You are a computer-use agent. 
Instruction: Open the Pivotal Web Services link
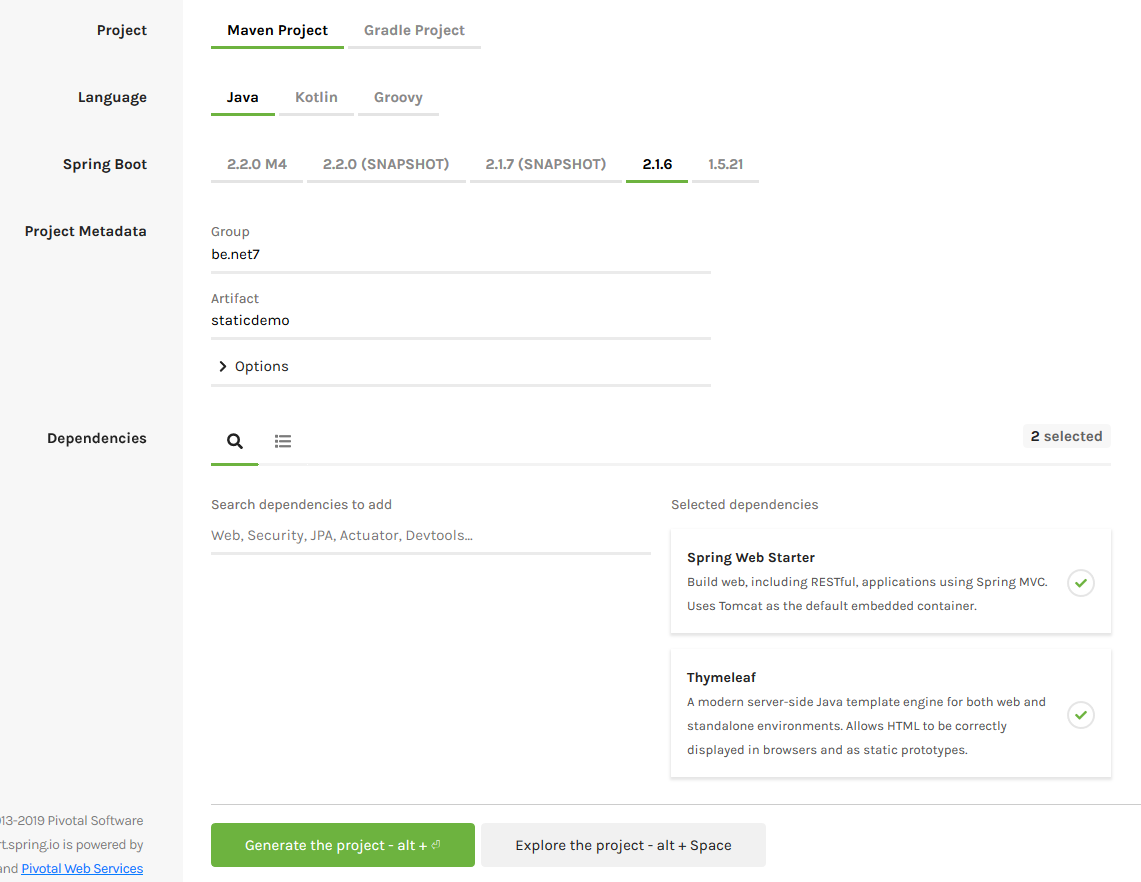tap(82, 869)
